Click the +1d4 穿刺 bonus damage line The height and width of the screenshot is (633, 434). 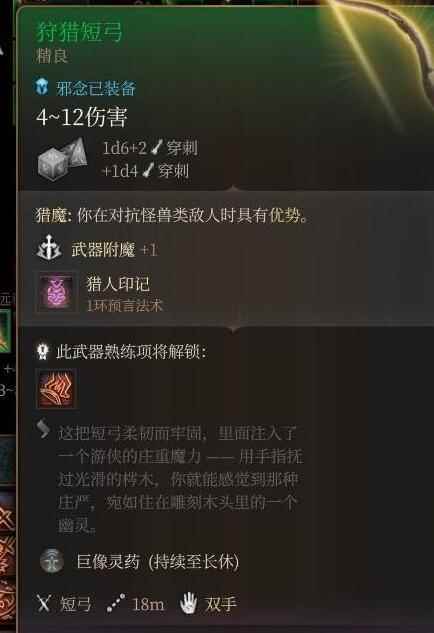click(145, 171)
